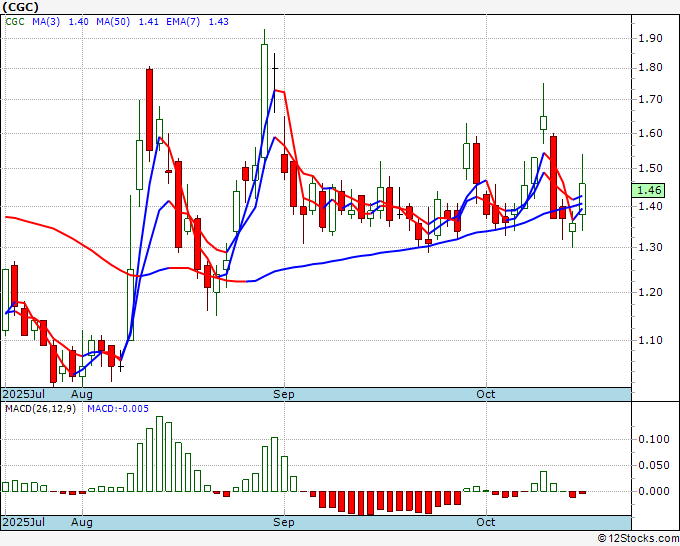Click the 1.50 price axis label
This screenshot has height=546, width=680.
click(x=651, y=168)
